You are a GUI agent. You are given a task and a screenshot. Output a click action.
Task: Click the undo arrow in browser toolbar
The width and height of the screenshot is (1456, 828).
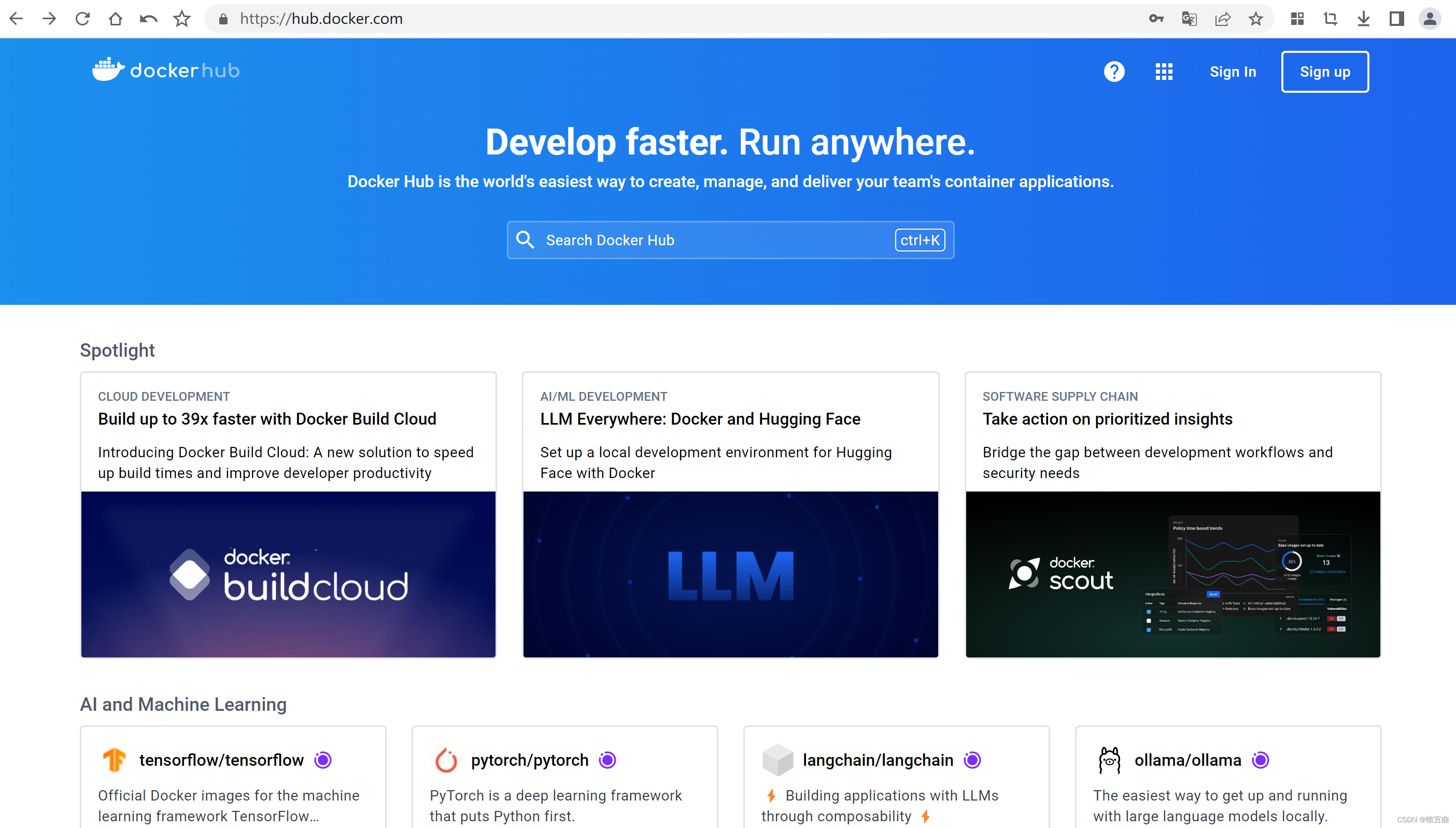click(148, 19)
